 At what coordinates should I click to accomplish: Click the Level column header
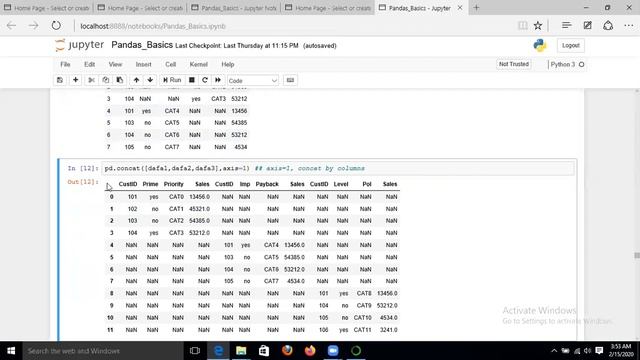[341, 184]
